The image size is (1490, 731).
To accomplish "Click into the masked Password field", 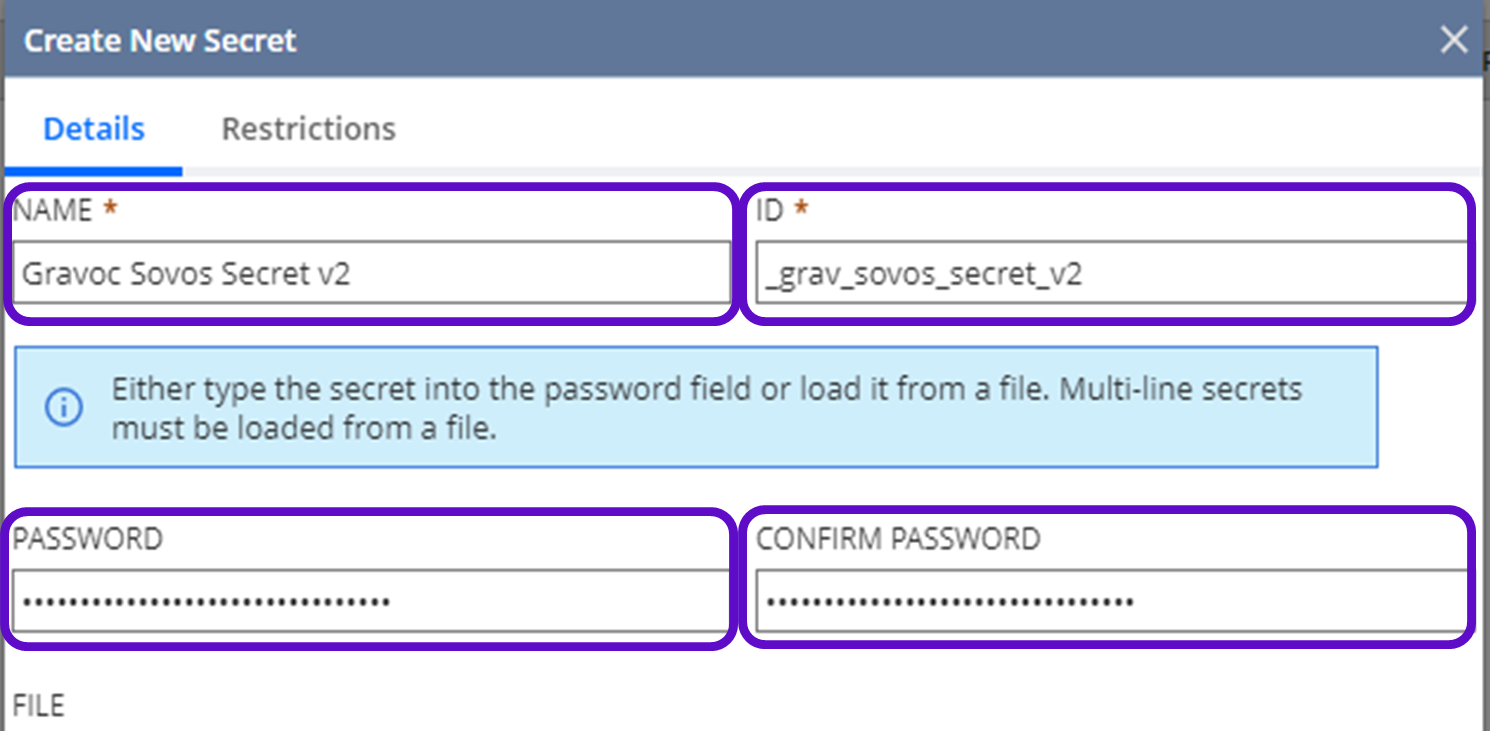I will [x=370, y=602].
